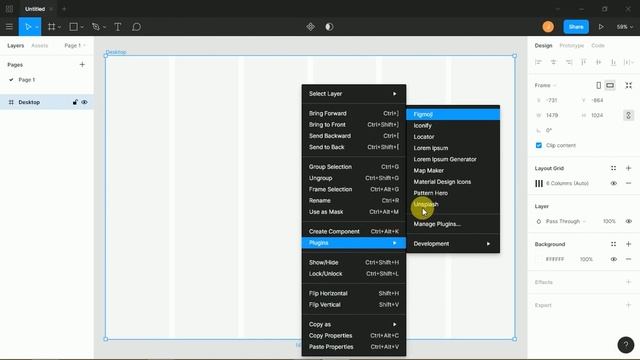Select Bring to Front menu item
640x360 pixels.
(x=353, y=124)
